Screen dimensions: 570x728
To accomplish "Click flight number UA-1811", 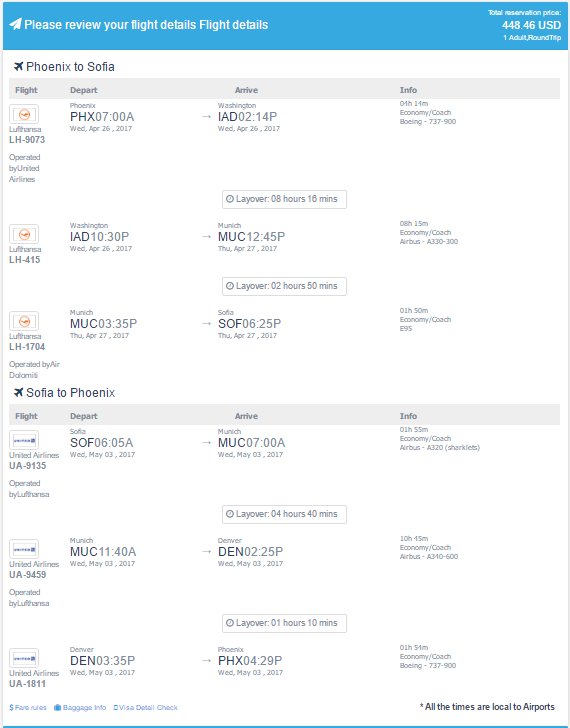I will pyautogui.click(x=27, y=684).
